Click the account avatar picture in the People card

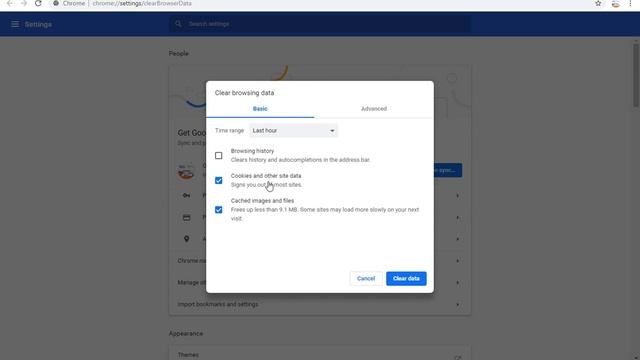tap(186, 171)
